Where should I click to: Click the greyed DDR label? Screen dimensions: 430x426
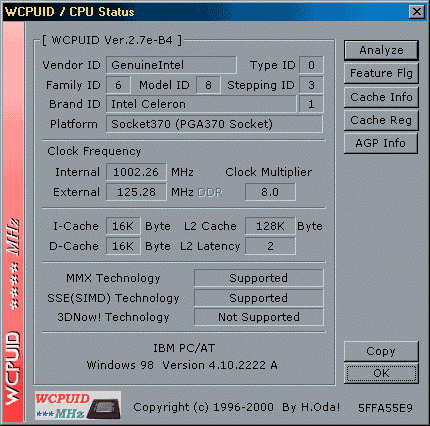tap(210, 192)
